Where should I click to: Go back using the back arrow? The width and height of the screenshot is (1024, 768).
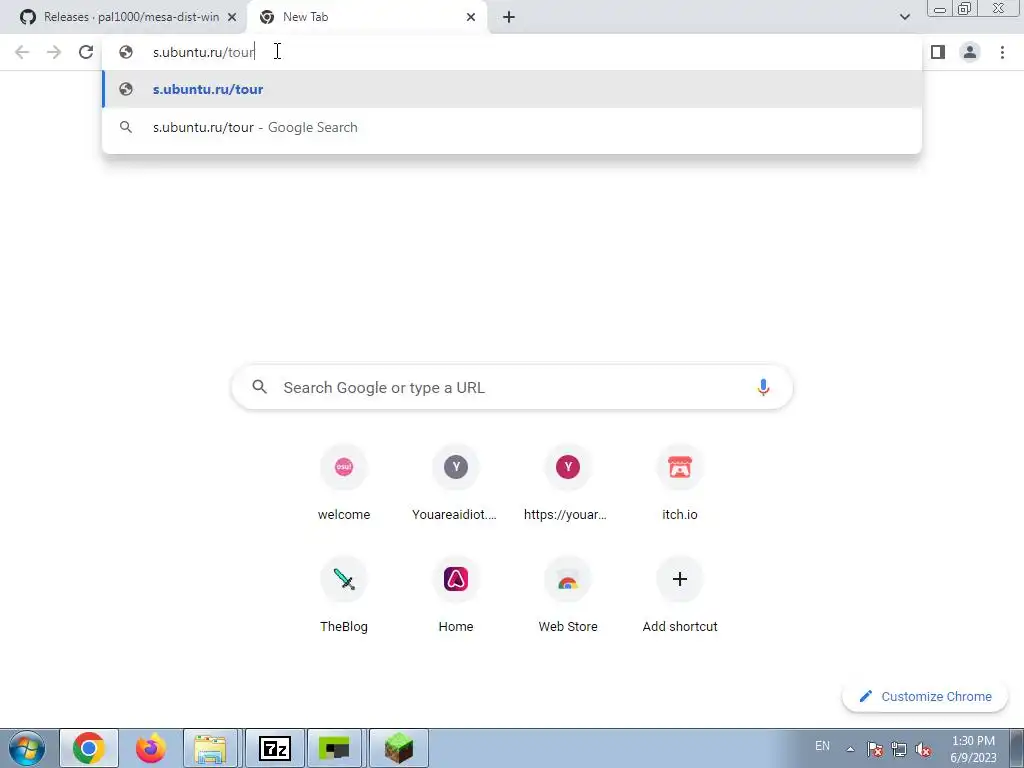[x=22, y=52]
